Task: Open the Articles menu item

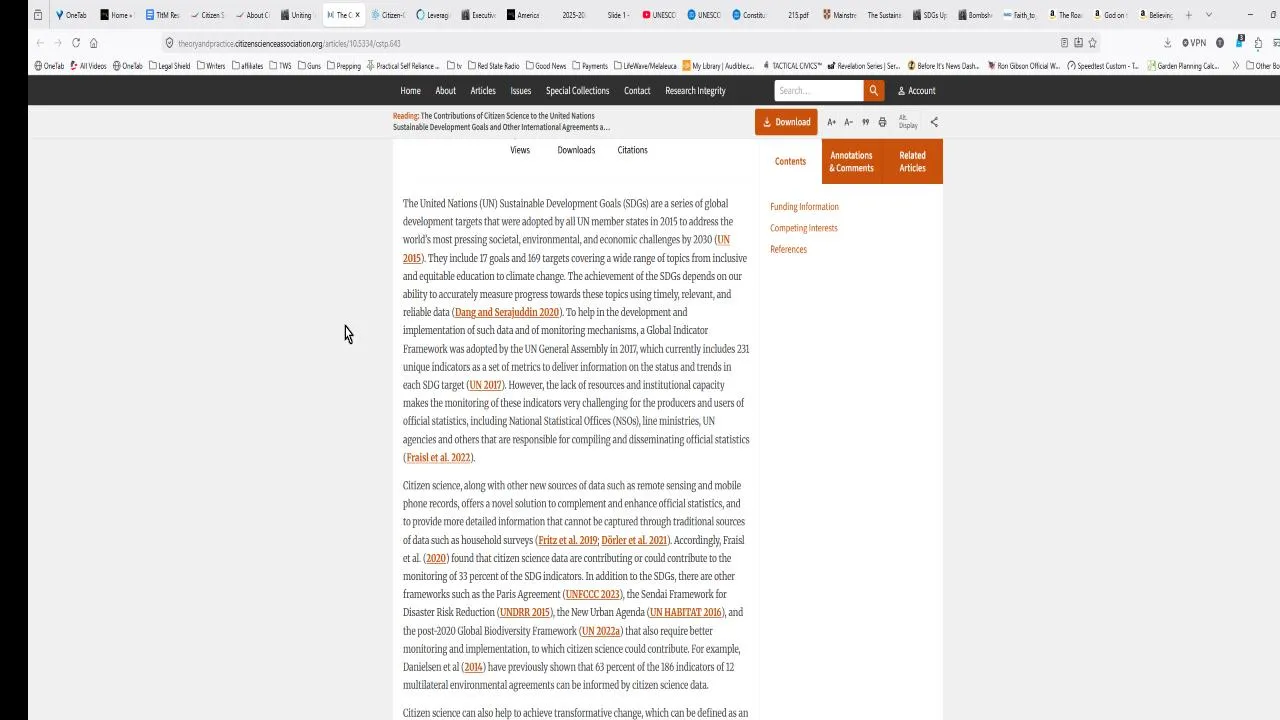Action: click(x=483, y=91)
